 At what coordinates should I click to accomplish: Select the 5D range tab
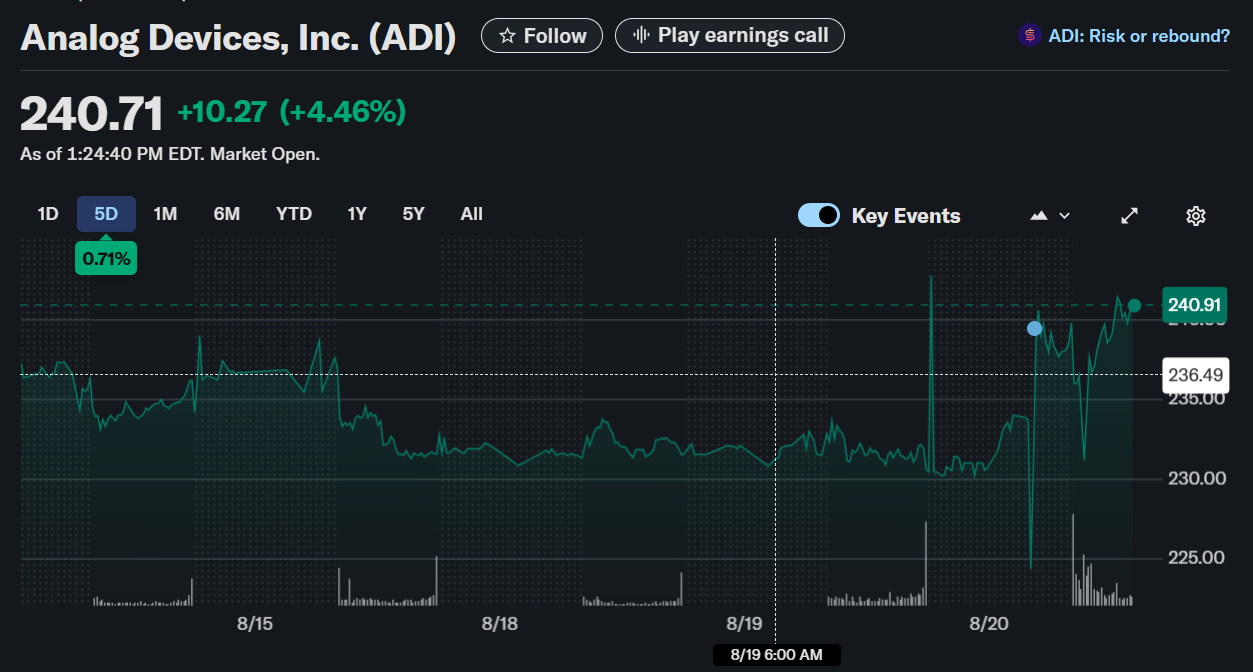pos(106,214)
